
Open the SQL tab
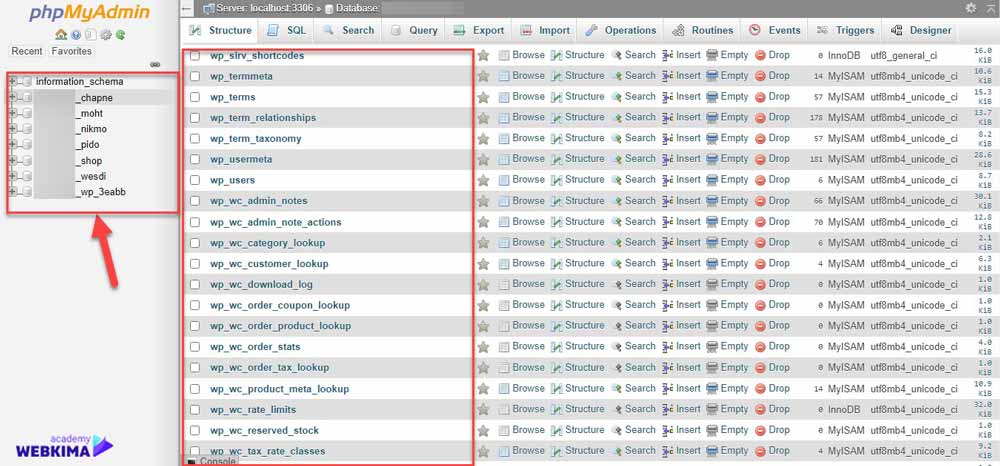click(286, 31)
